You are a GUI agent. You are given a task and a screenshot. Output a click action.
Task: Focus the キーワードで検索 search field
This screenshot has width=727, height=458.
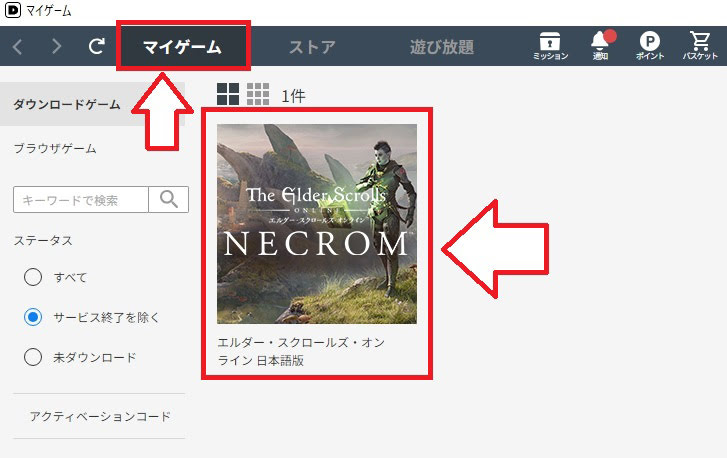pos(81,199)
